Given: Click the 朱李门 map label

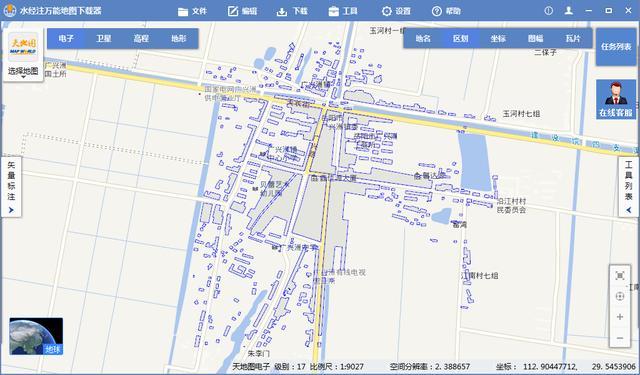Looking at the screenshot, I should tap(259, 353).
